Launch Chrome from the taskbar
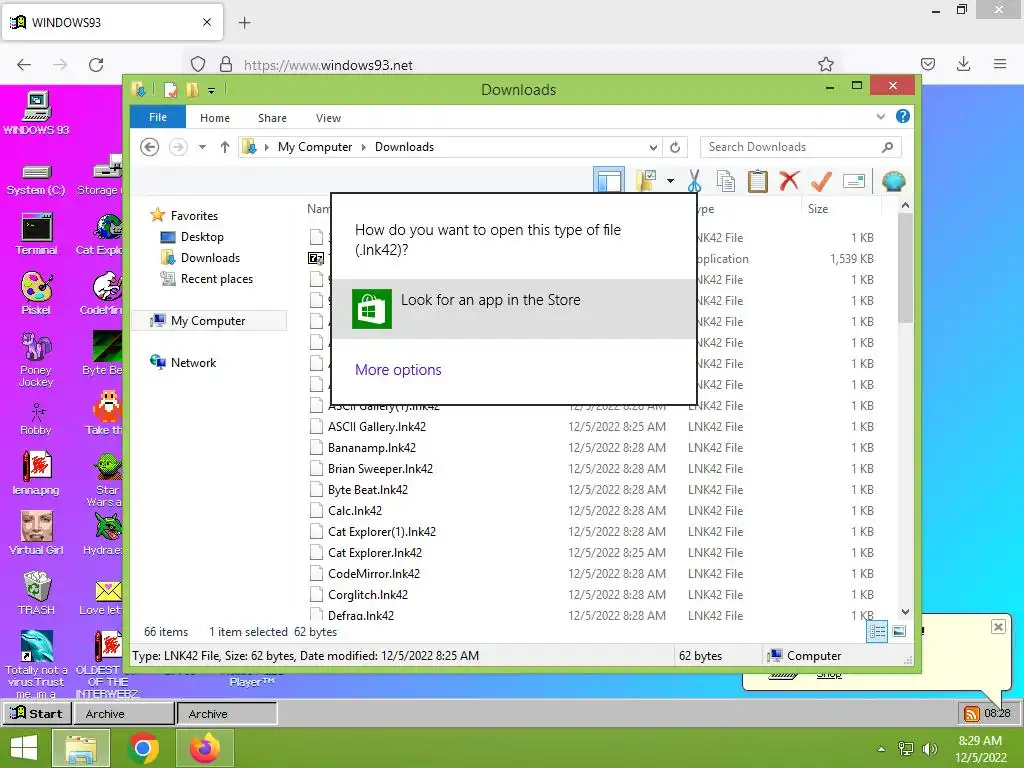 [143, 748]
